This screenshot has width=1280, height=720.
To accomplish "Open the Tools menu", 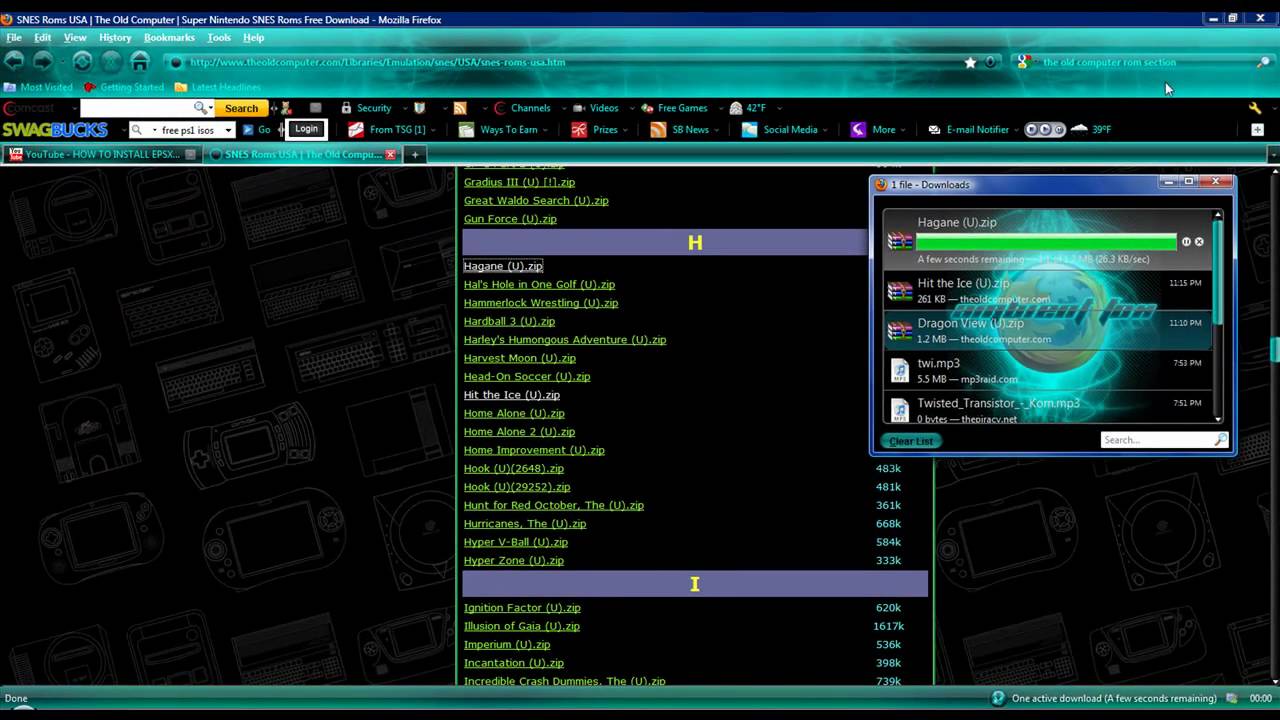I will point(219,38).
